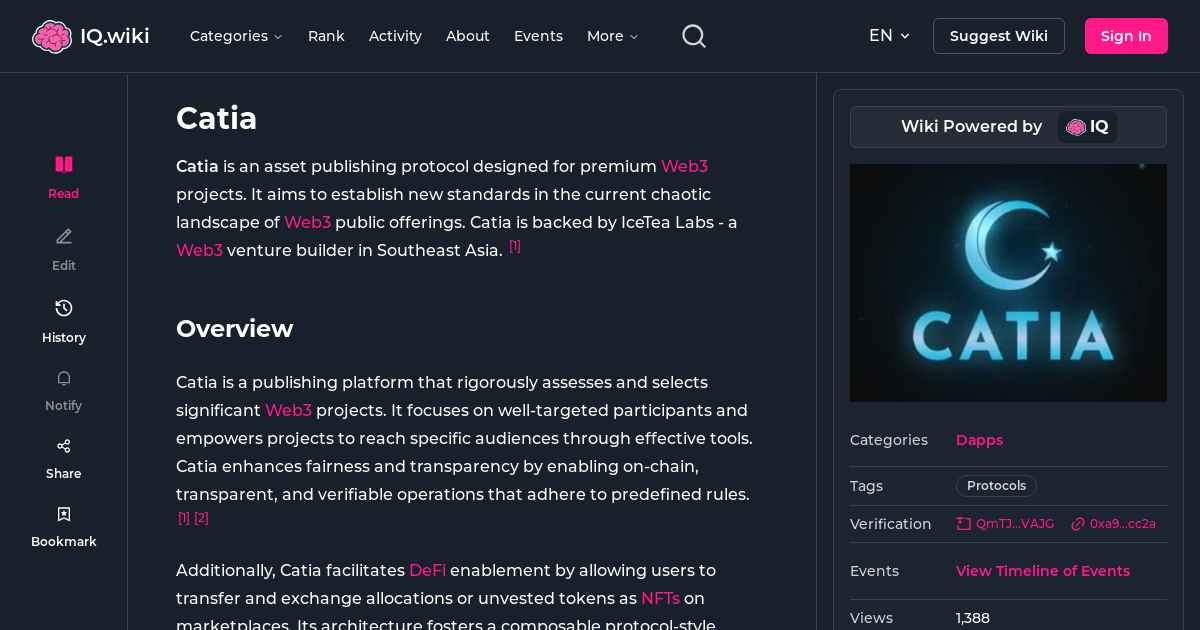Click the IQ.wiki brain logo

53,35
